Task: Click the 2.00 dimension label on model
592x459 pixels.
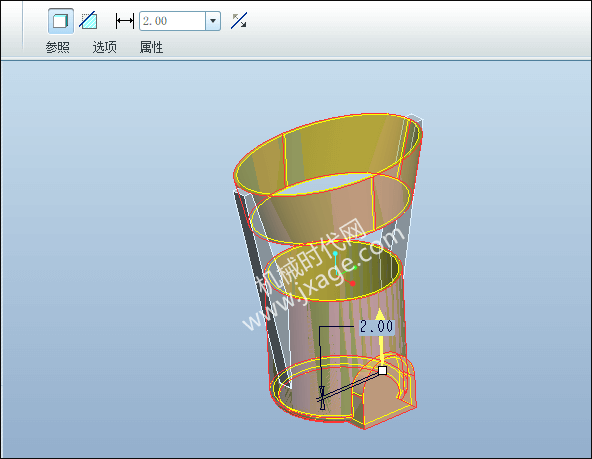Action: coord(376,327)
